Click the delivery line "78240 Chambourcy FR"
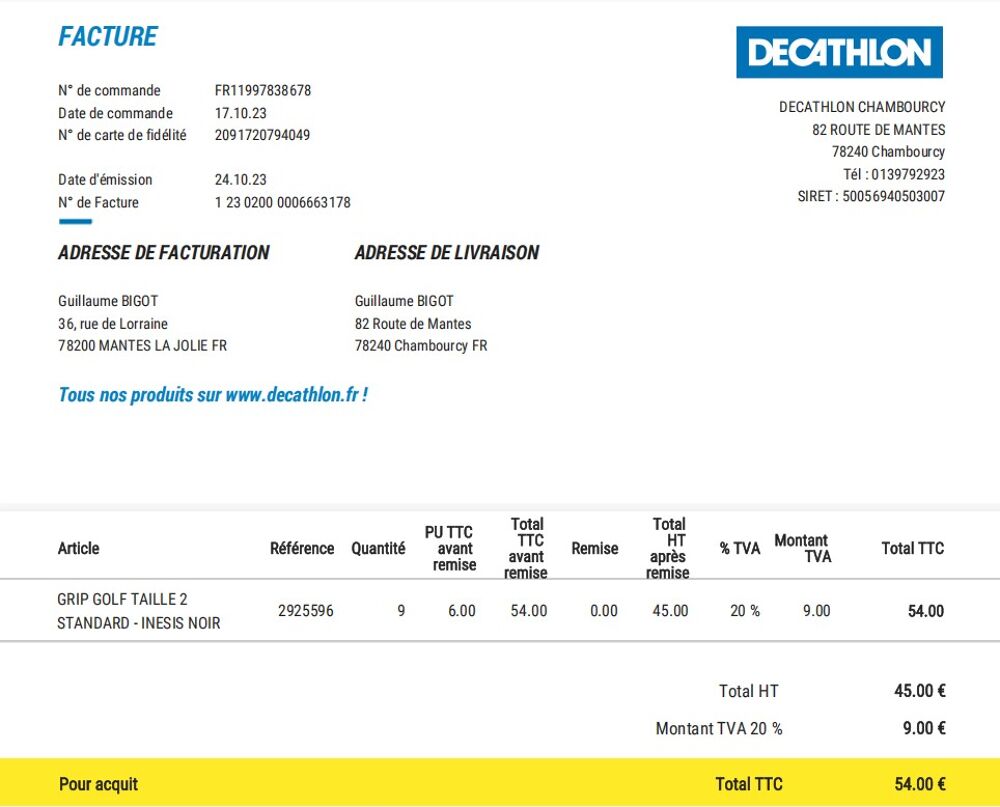The image size is (1000, 807). coord(421,346)
